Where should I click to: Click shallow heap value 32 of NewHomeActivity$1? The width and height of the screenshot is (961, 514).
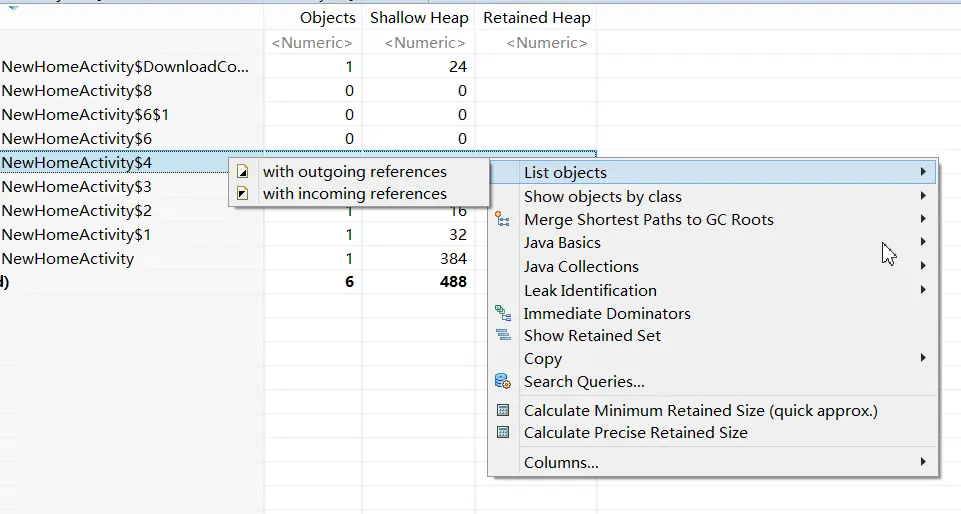(x=458, y=235)
